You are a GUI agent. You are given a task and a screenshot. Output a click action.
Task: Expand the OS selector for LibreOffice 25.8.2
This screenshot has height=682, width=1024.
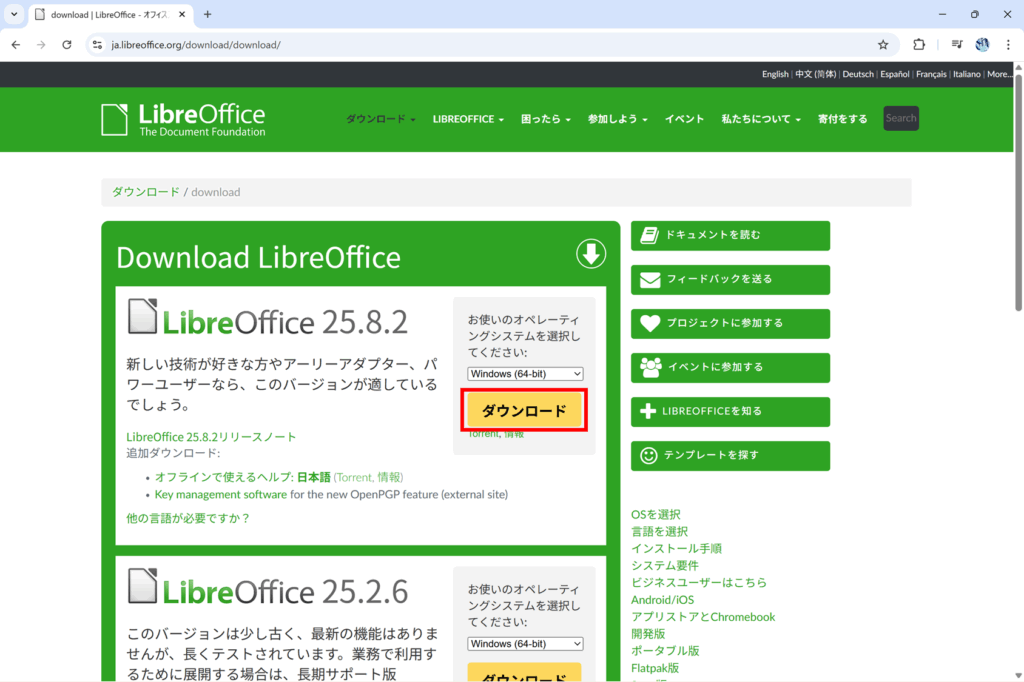click(525, 374)
